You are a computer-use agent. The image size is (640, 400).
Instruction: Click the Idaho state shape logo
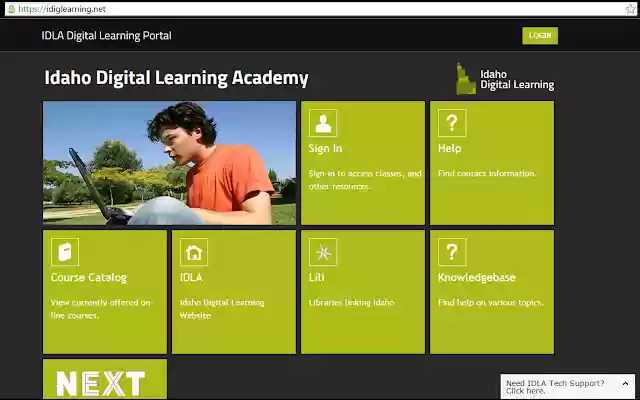point(466,79)
